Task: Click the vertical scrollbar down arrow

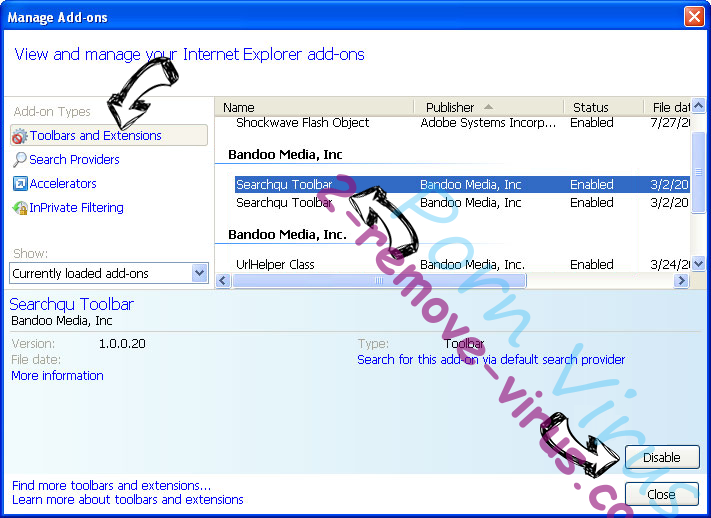Action: [699, 263]
